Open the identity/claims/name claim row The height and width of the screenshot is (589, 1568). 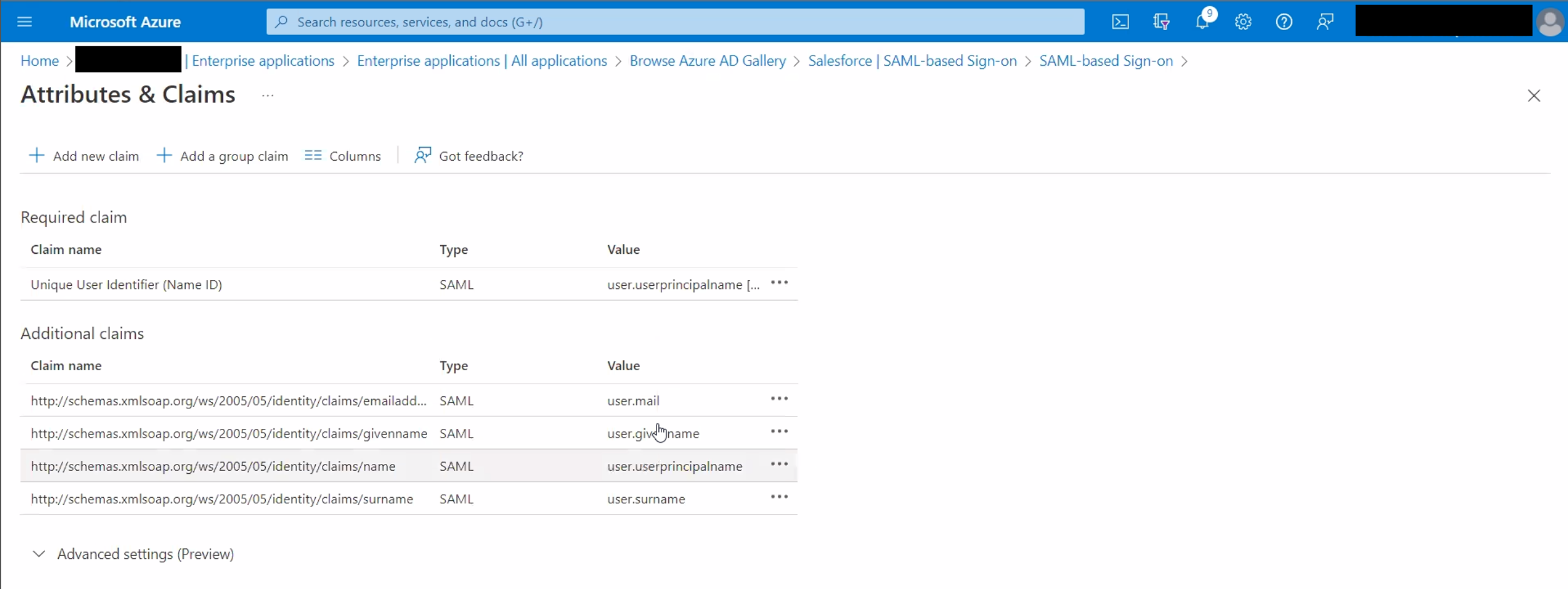(x=213, y=466)
